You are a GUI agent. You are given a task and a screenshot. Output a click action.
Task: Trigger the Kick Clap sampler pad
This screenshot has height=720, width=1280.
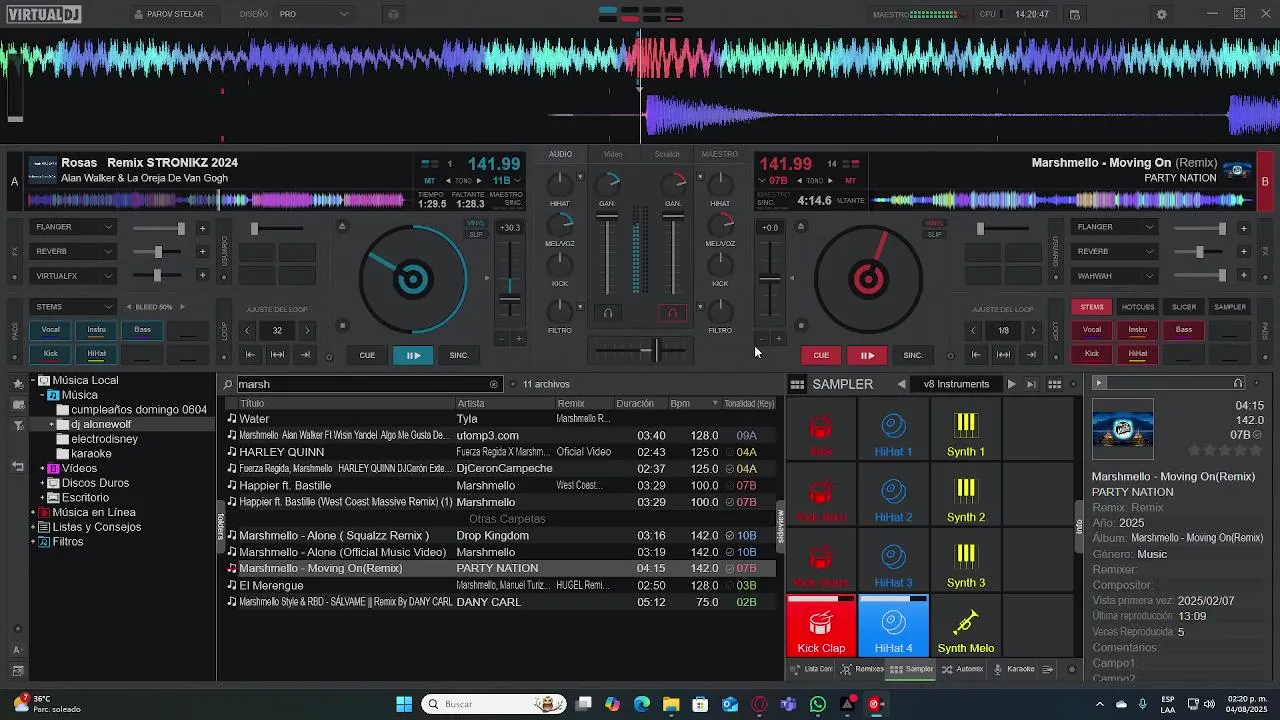pos(821,627)
